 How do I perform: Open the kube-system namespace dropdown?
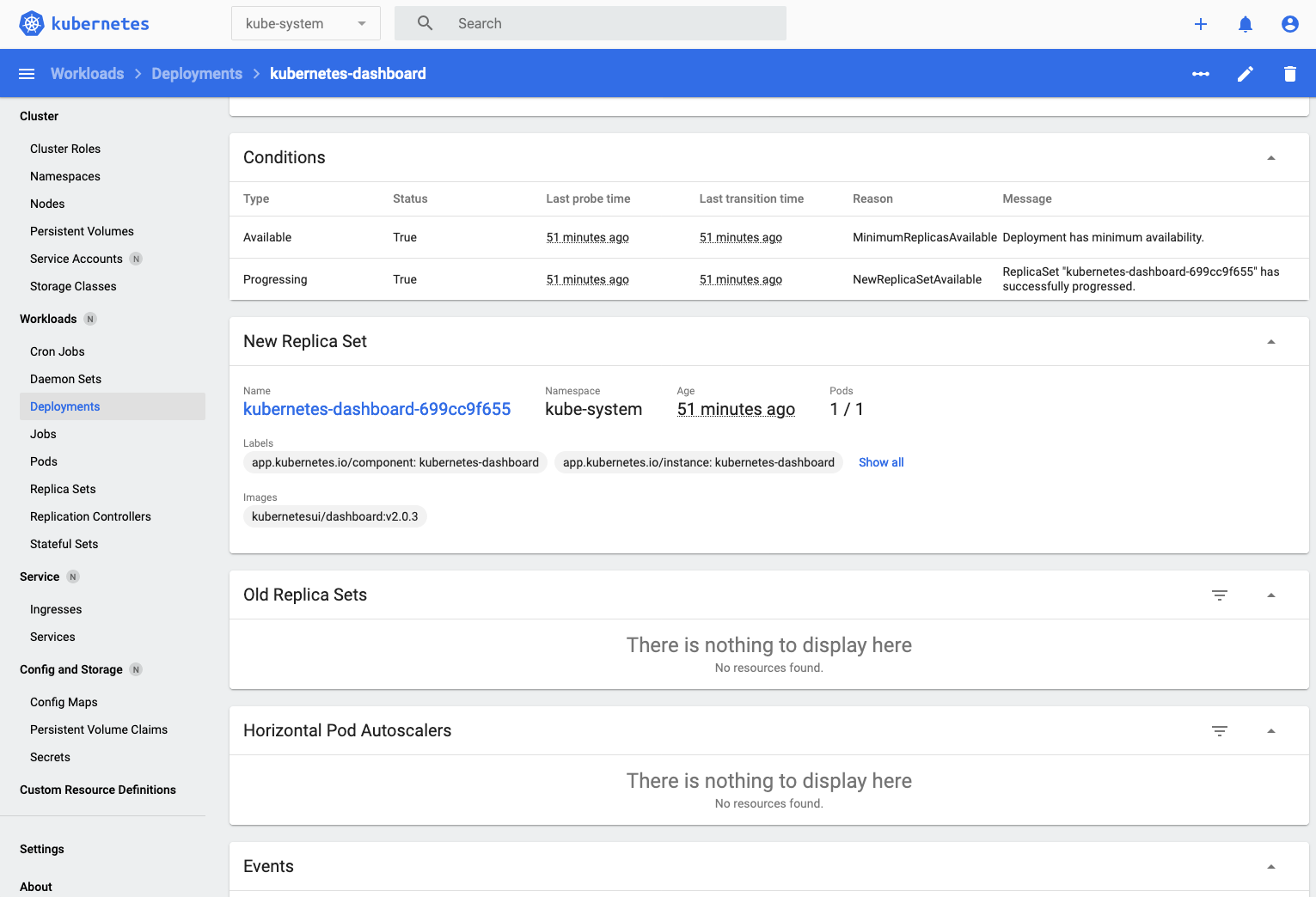(306, 23)
